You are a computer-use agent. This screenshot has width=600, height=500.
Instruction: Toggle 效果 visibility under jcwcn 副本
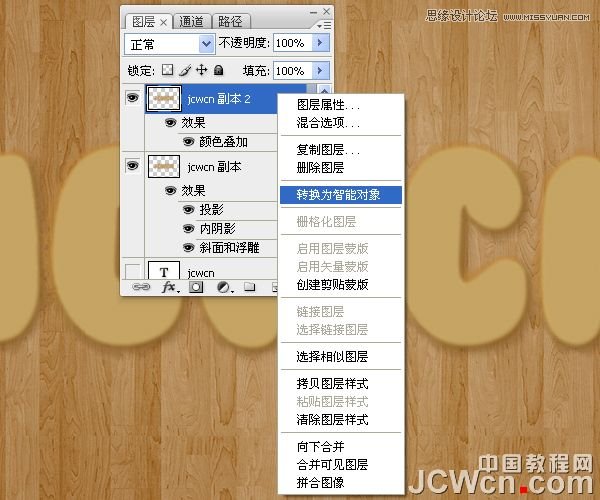pyautogui.click(x=171, y=190)
